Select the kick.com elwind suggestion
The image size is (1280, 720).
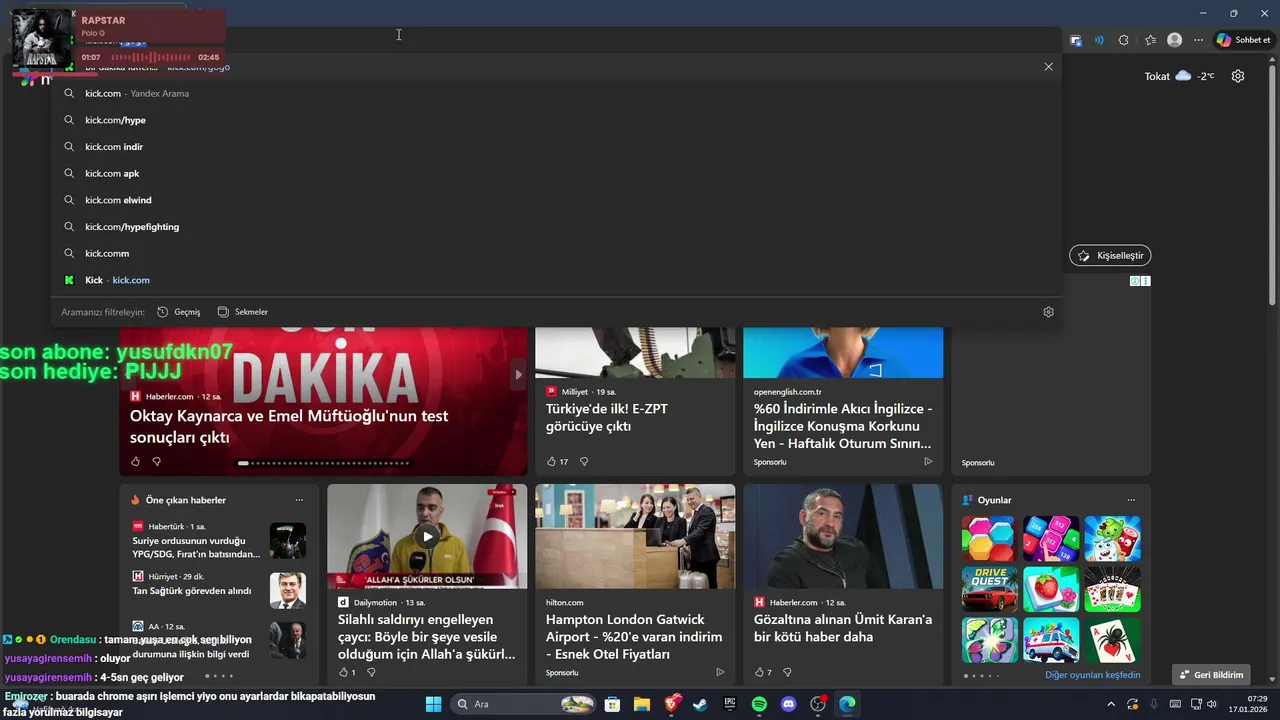[x=556, y=200]
